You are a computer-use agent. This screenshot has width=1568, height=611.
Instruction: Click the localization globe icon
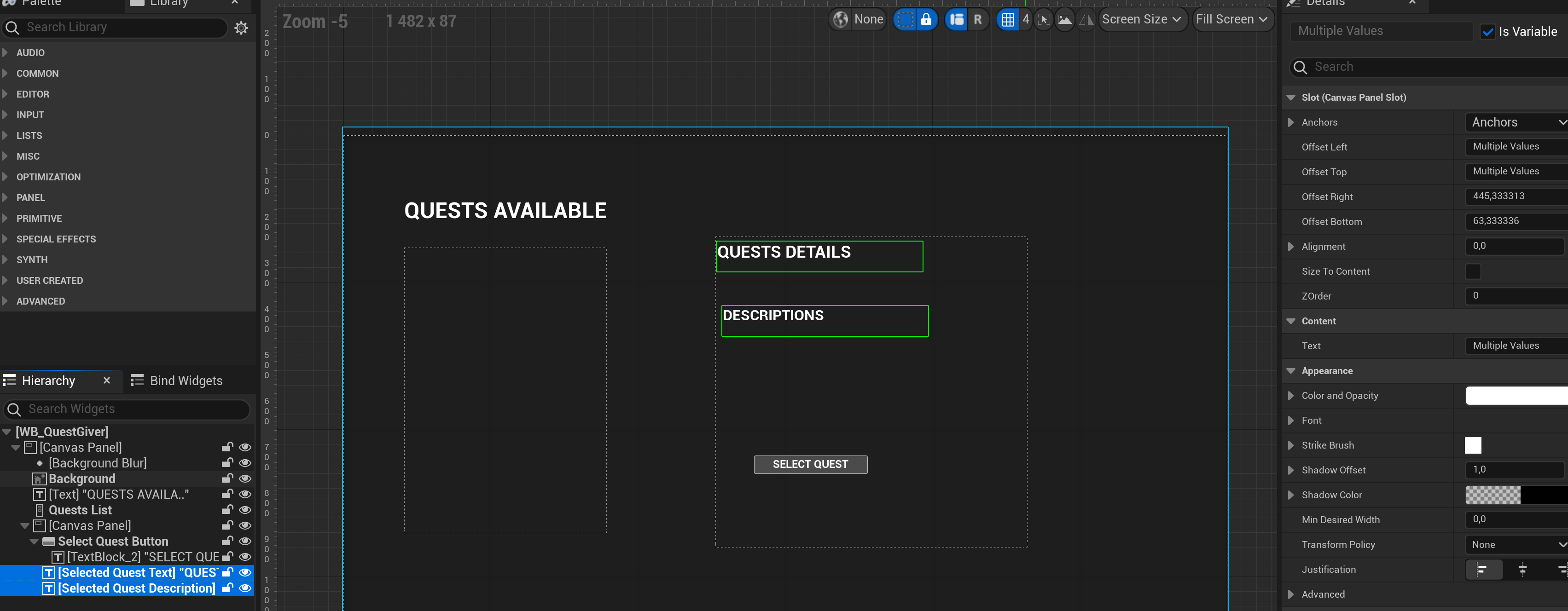click(841, 19)
